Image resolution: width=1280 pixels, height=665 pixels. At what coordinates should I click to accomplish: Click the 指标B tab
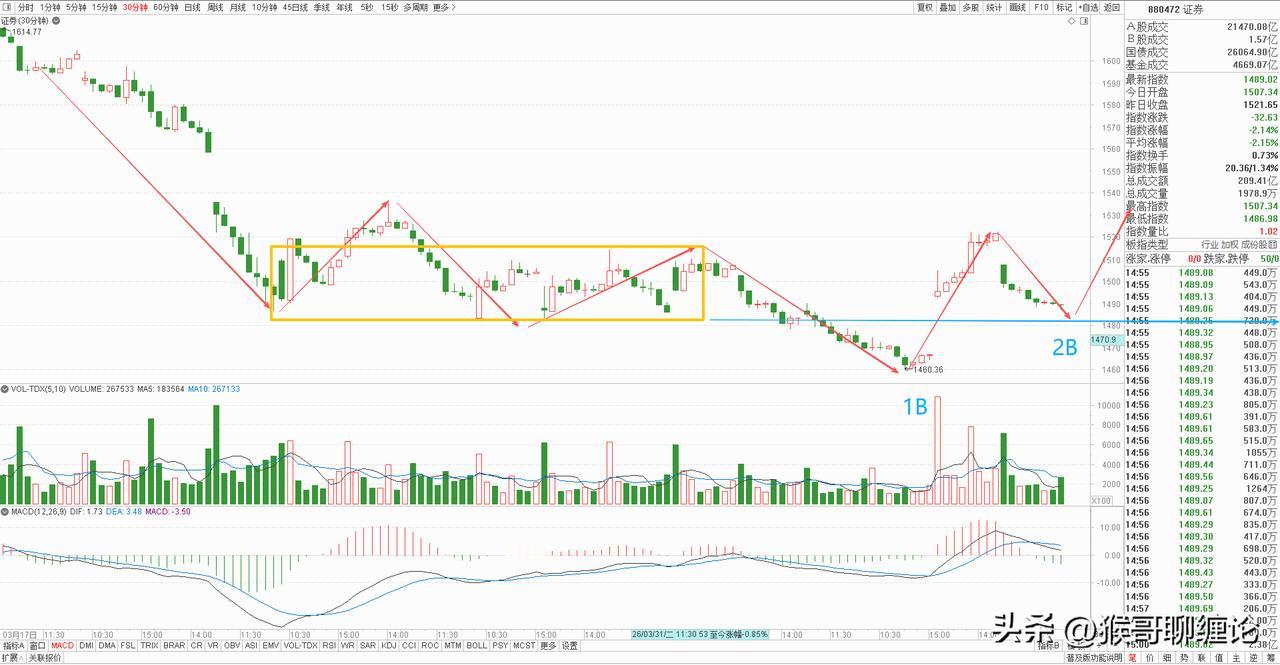pyautogui.click(x=1050, y=646)
